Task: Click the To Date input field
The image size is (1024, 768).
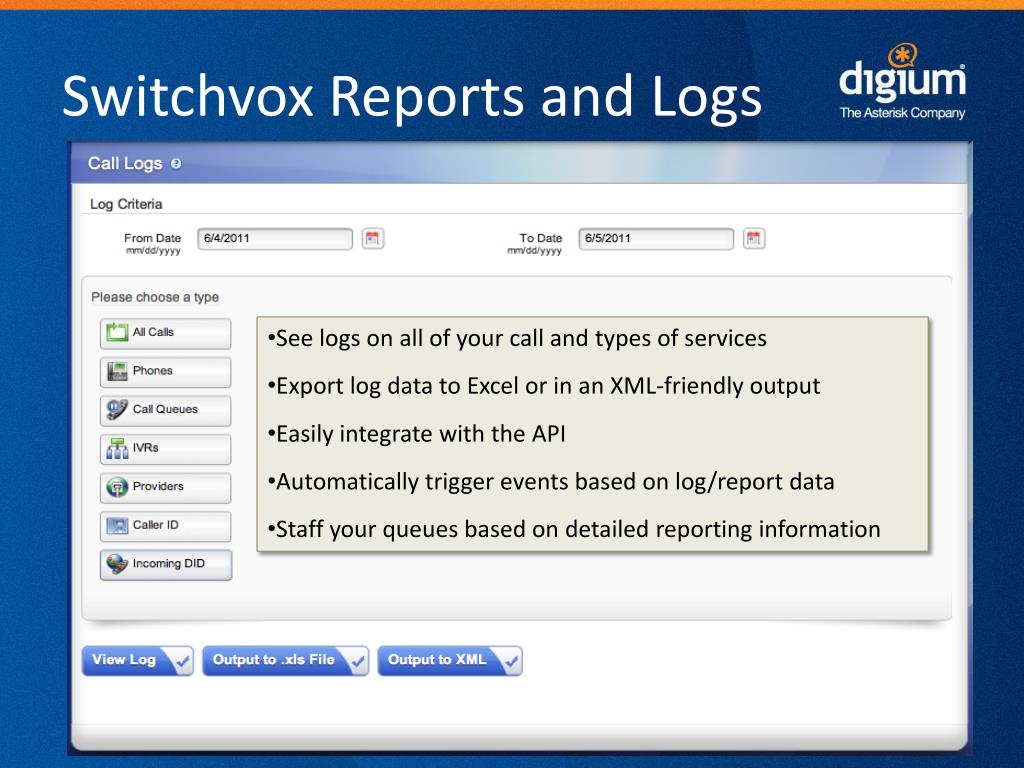Action: (x=656, y=238)
